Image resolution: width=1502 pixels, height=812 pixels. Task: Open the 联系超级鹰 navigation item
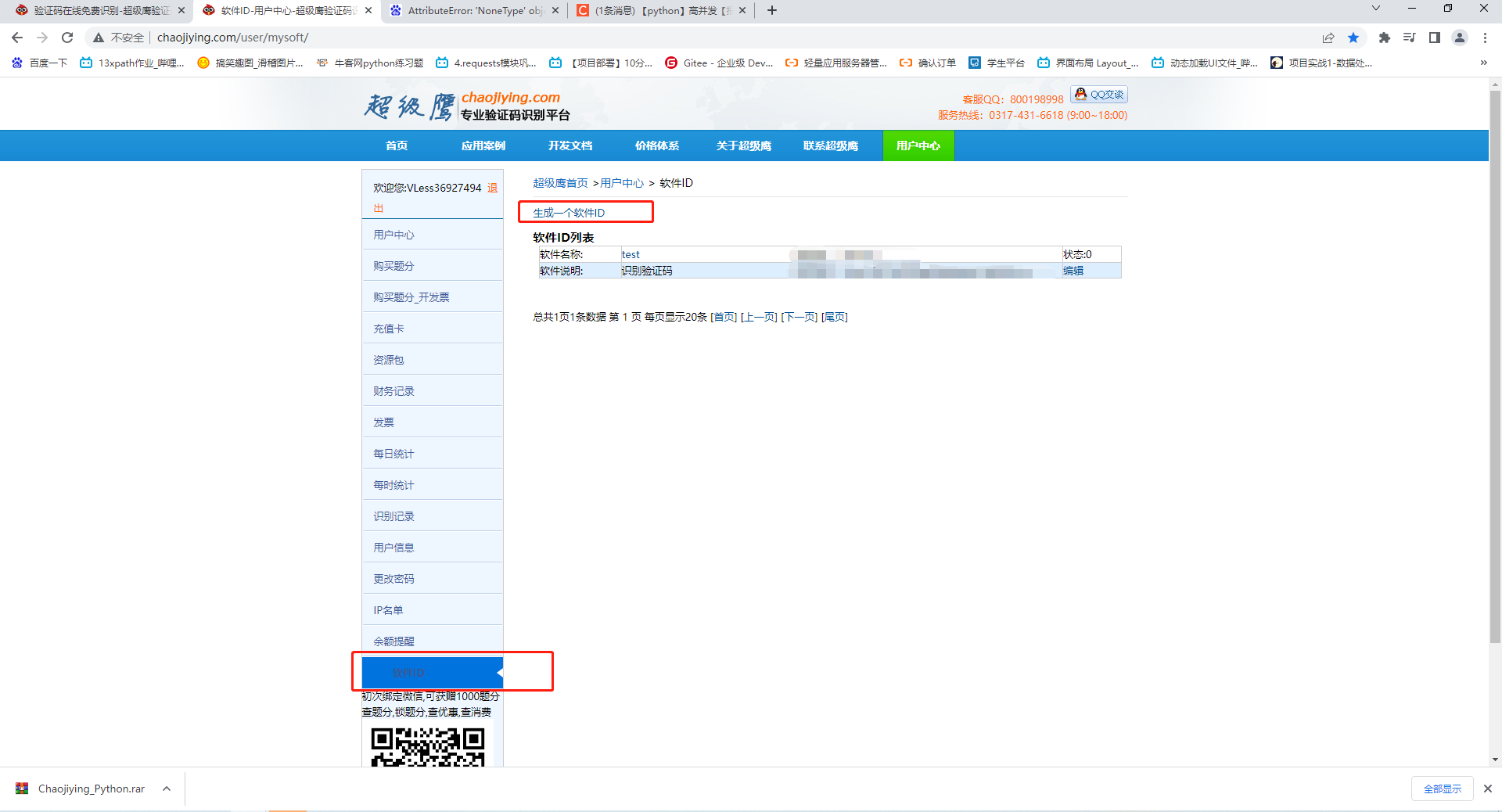(831, 146)
